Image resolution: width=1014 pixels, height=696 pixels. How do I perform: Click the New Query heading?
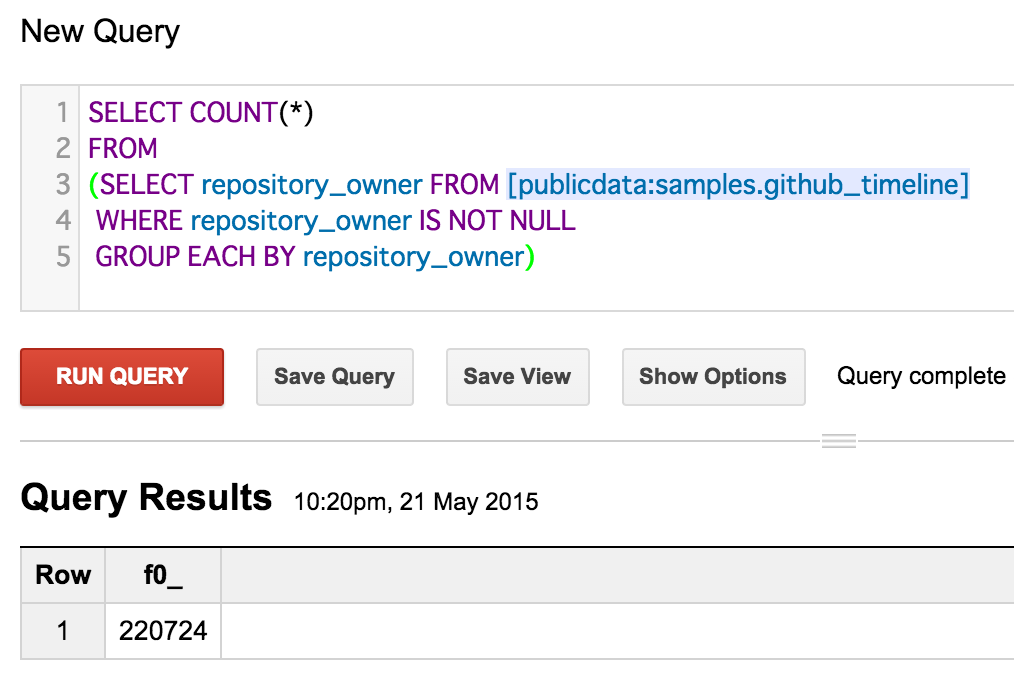coord(99,31)
